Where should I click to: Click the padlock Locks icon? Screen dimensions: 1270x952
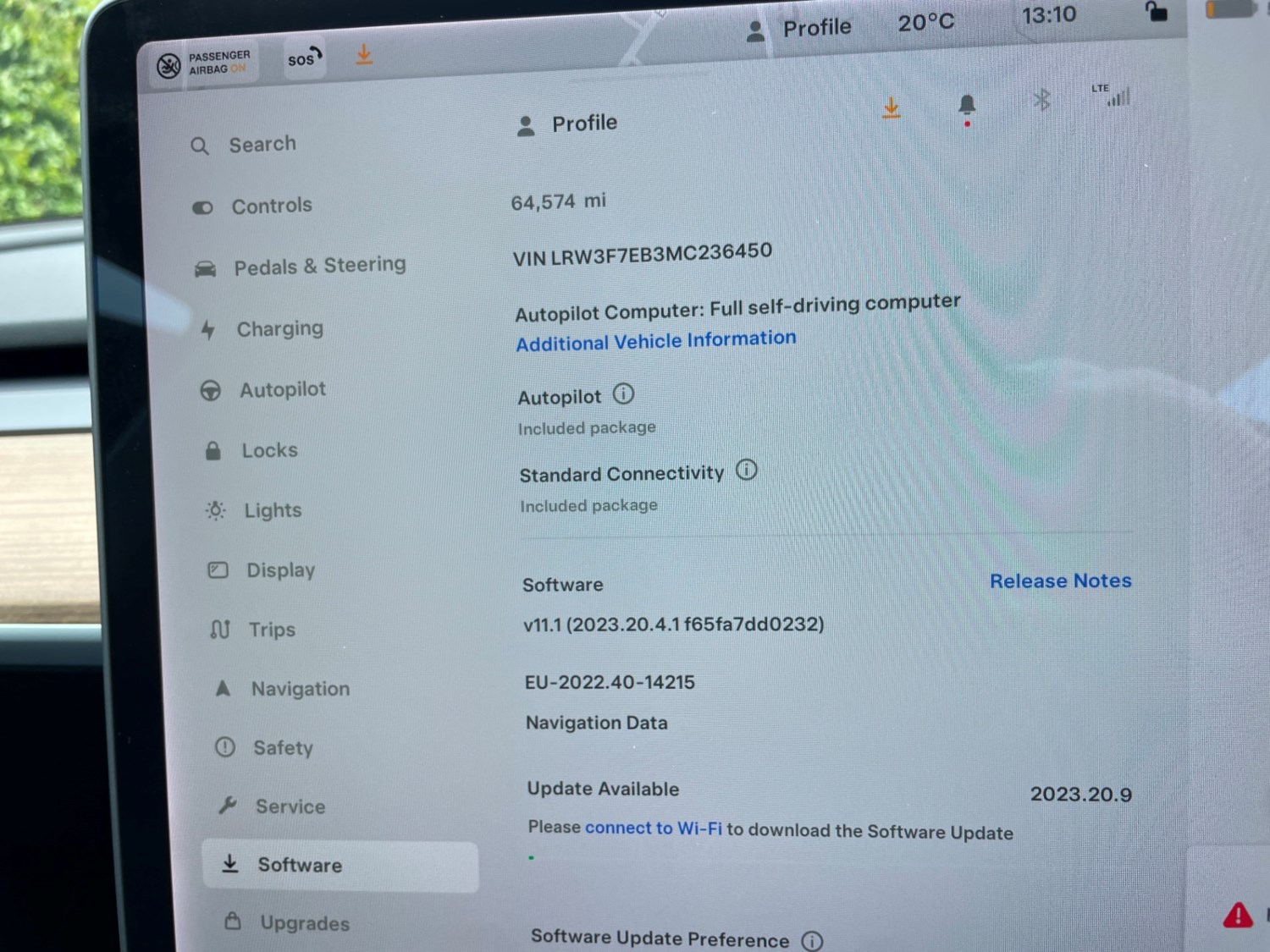(x=213, y=450)
